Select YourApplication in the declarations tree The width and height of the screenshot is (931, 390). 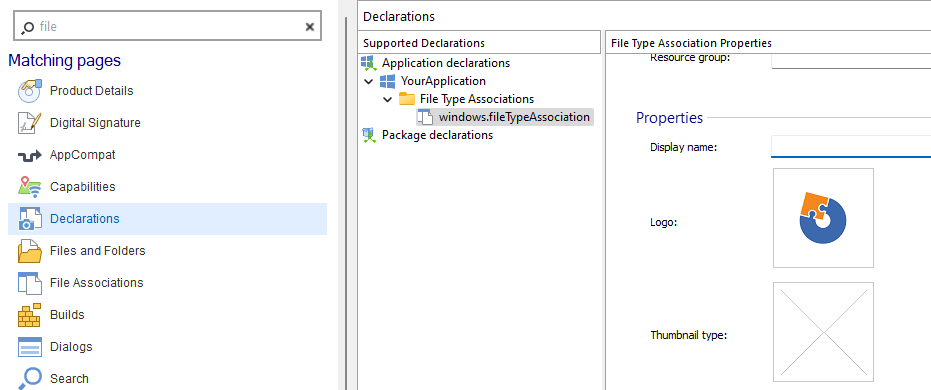[443, 81]
